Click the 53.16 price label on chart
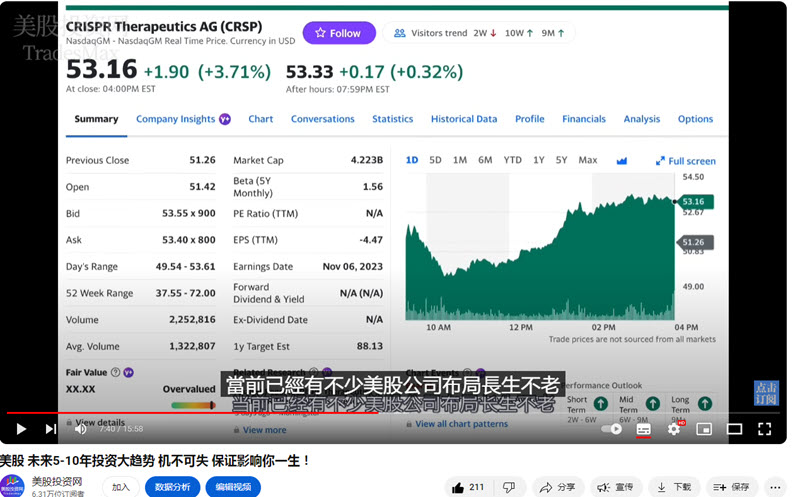Screen dimensions: 800x497 694,202
